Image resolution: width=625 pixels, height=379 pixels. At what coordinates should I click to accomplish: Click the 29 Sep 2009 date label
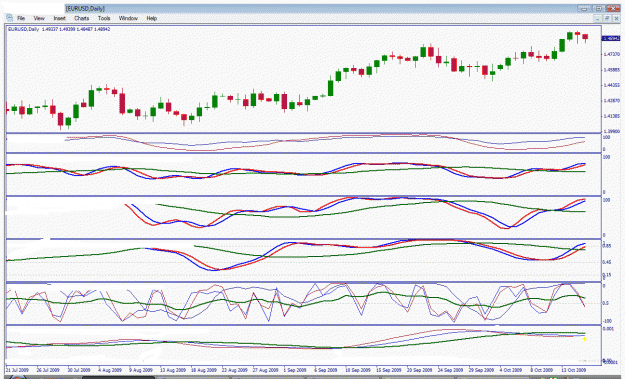(481, 370)
